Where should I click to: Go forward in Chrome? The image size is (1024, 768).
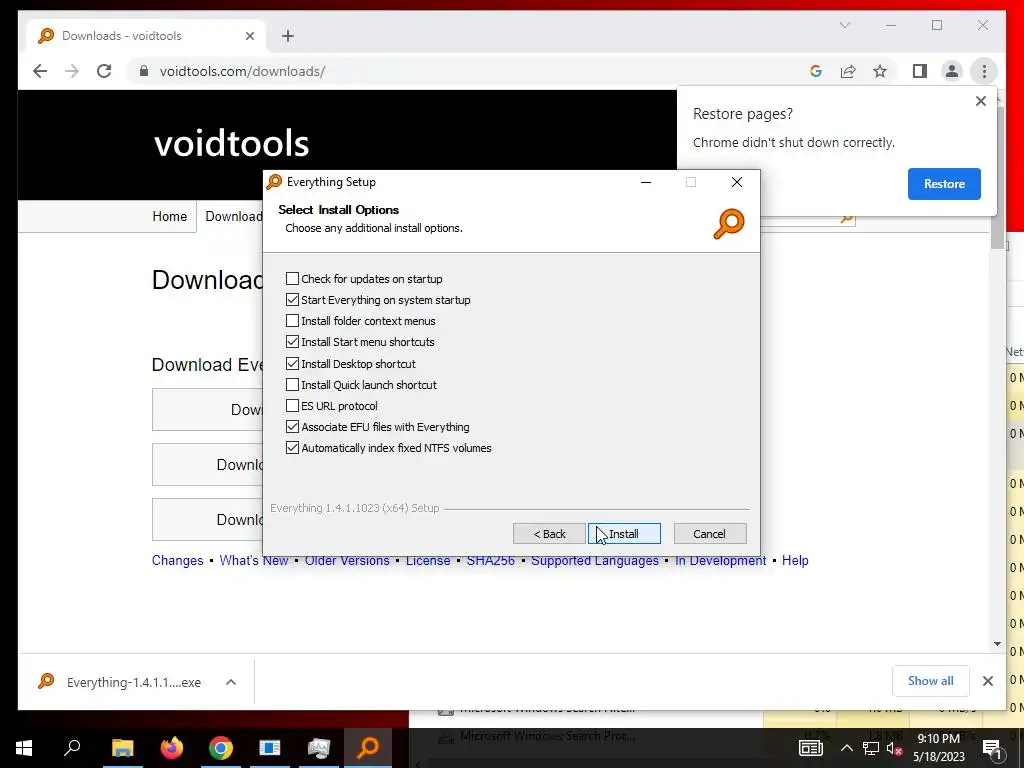coord(72,71)
